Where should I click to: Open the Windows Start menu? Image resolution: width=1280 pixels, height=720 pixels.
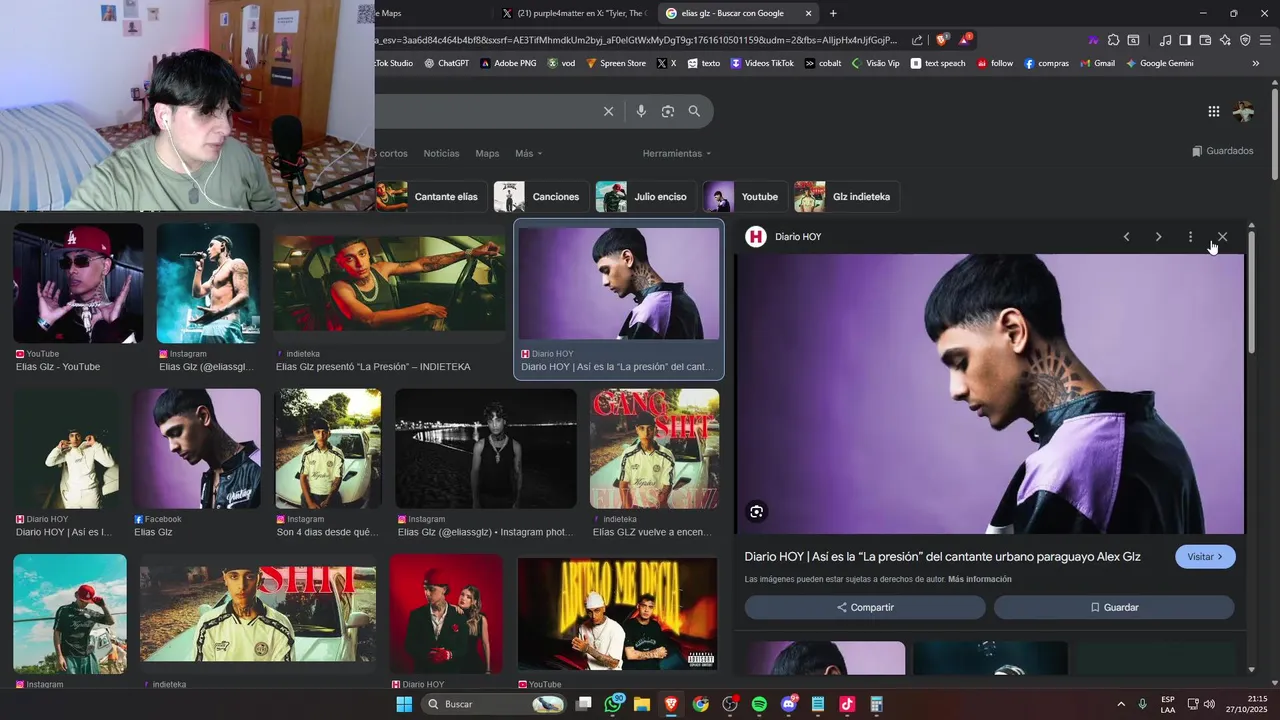(x=404, y=704)
